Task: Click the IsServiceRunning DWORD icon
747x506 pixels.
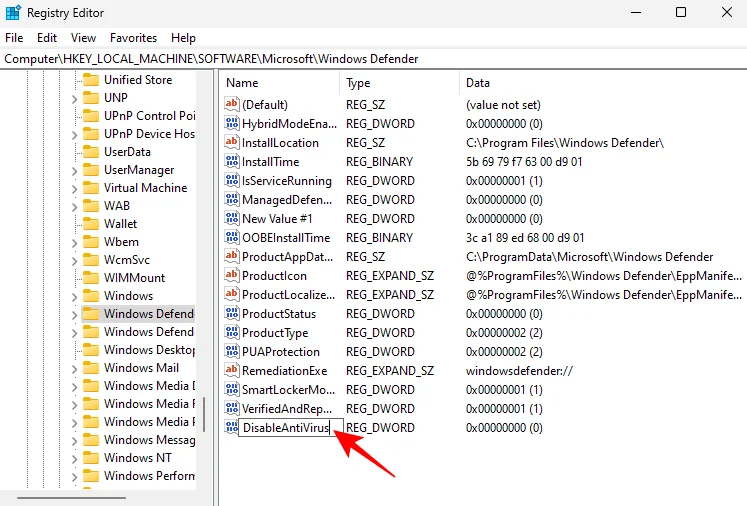Action: [232, 180]
